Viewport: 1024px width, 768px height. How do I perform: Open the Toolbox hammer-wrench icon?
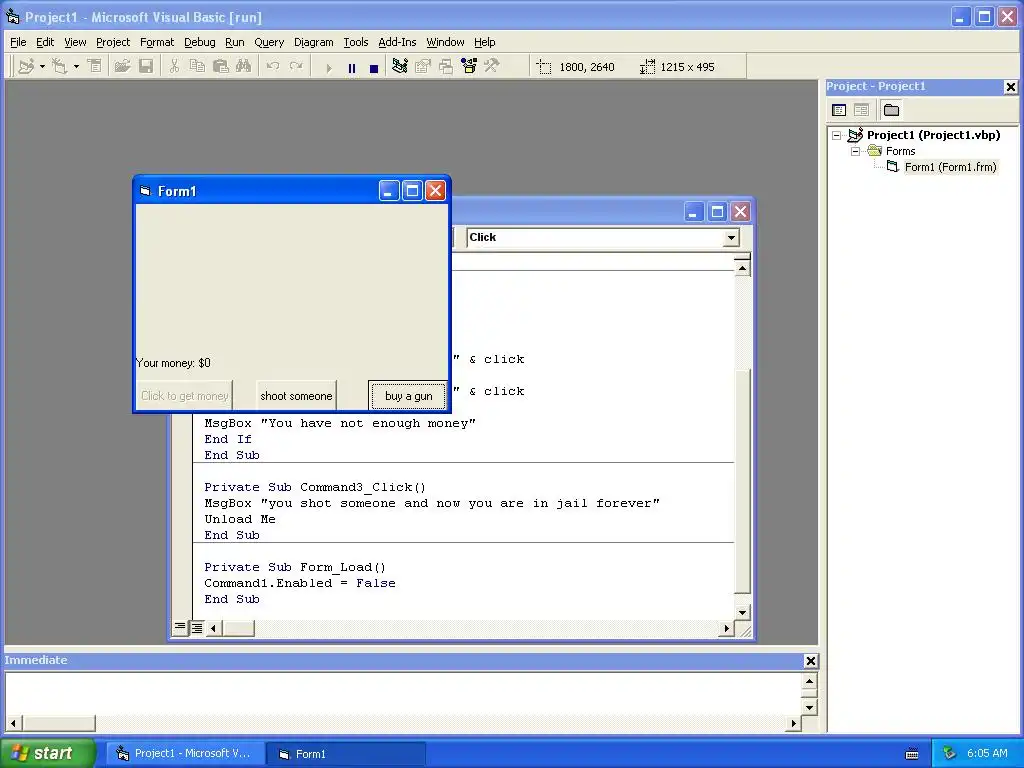[x=491, y=66]
